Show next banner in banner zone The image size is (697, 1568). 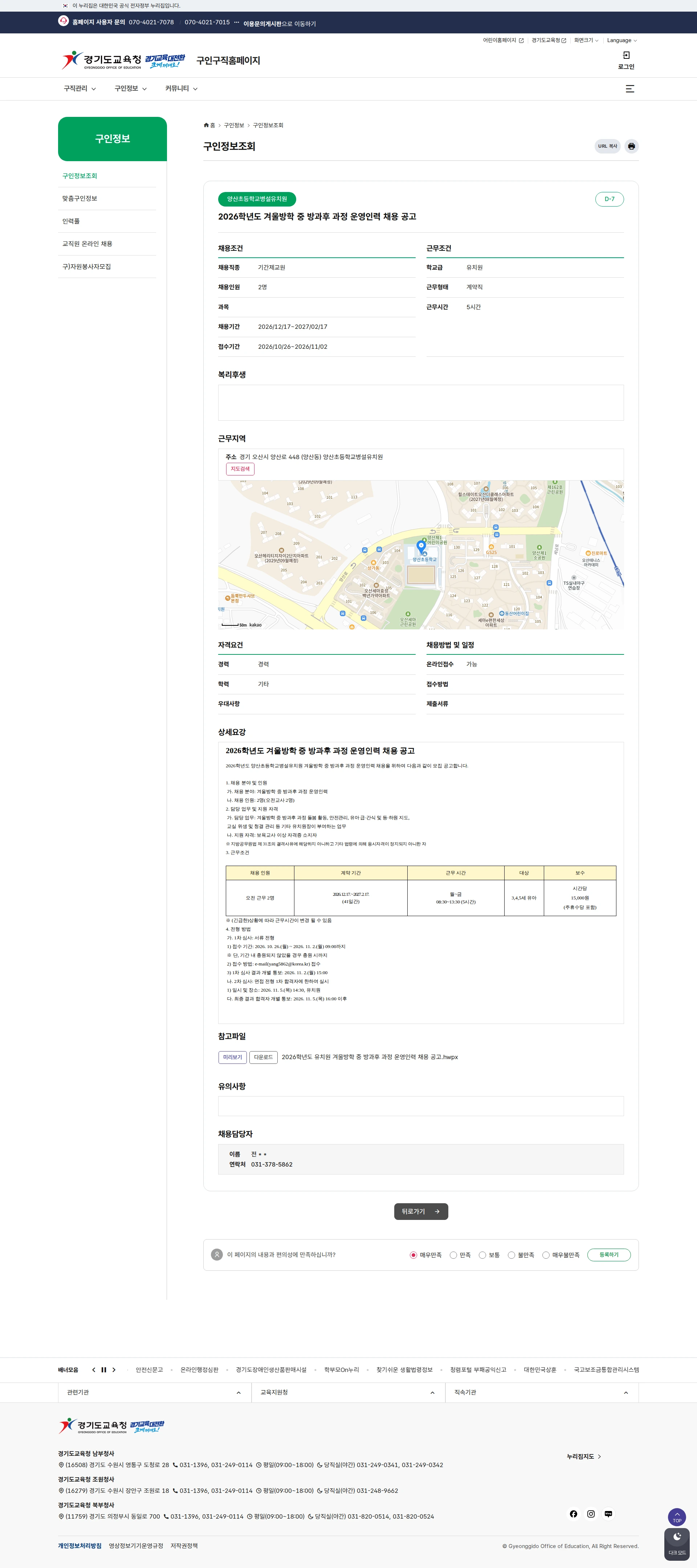[114, 1369]
